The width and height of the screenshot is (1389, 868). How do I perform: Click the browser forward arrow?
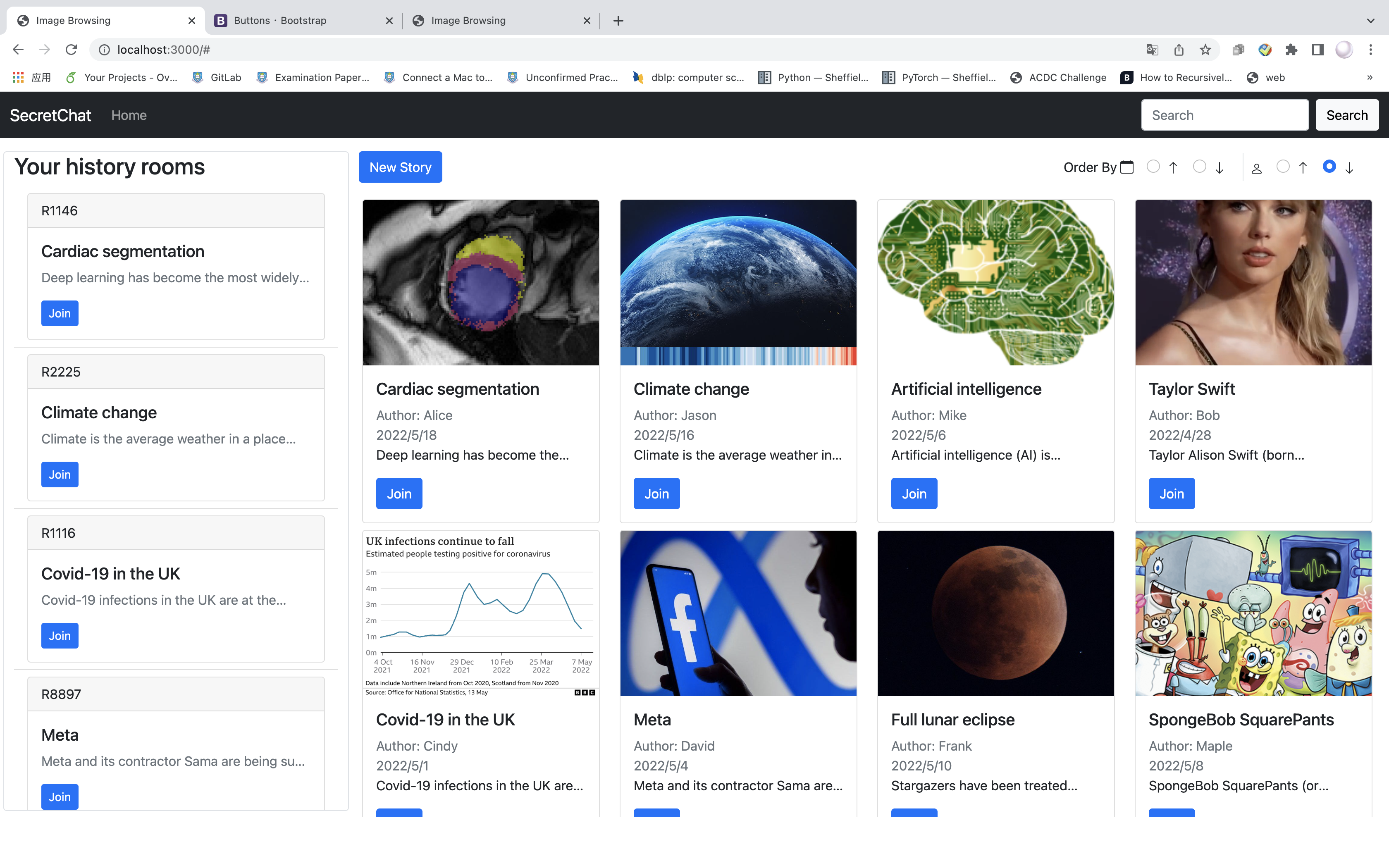tap(45, 50)
